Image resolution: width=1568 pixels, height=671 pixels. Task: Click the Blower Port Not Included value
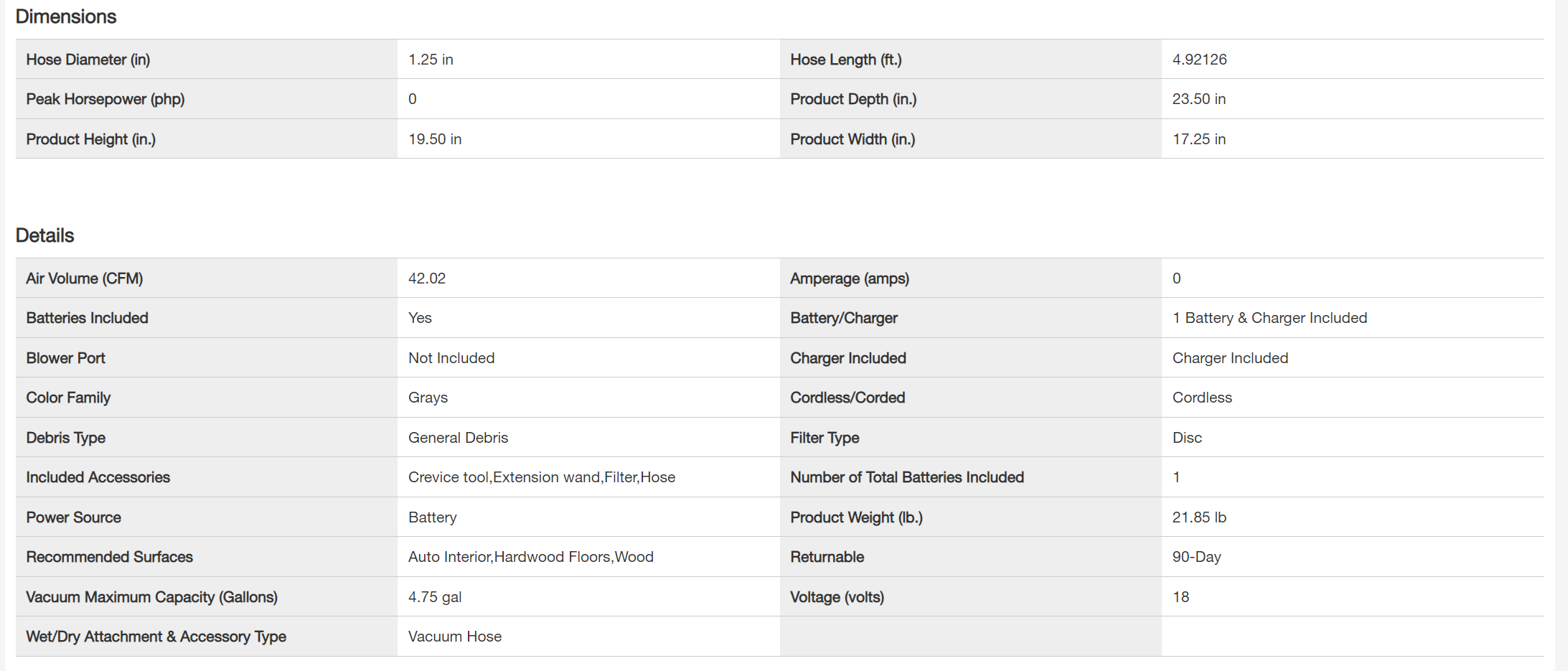(451, 358)
